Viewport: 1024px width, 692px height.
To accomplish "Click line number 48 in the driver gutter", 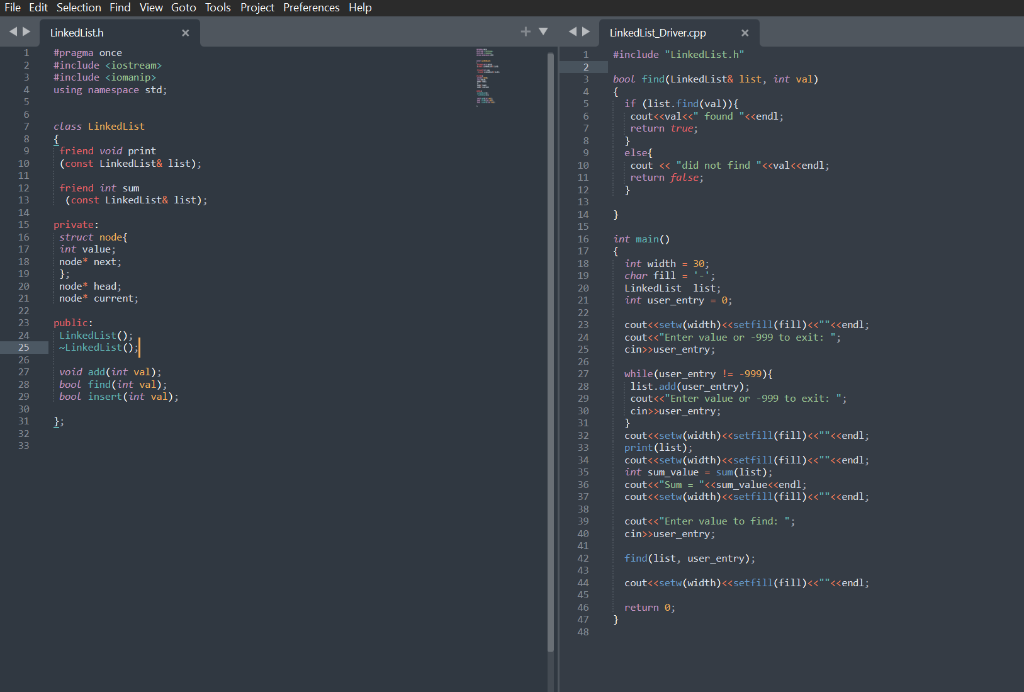I will pos(583,631).
